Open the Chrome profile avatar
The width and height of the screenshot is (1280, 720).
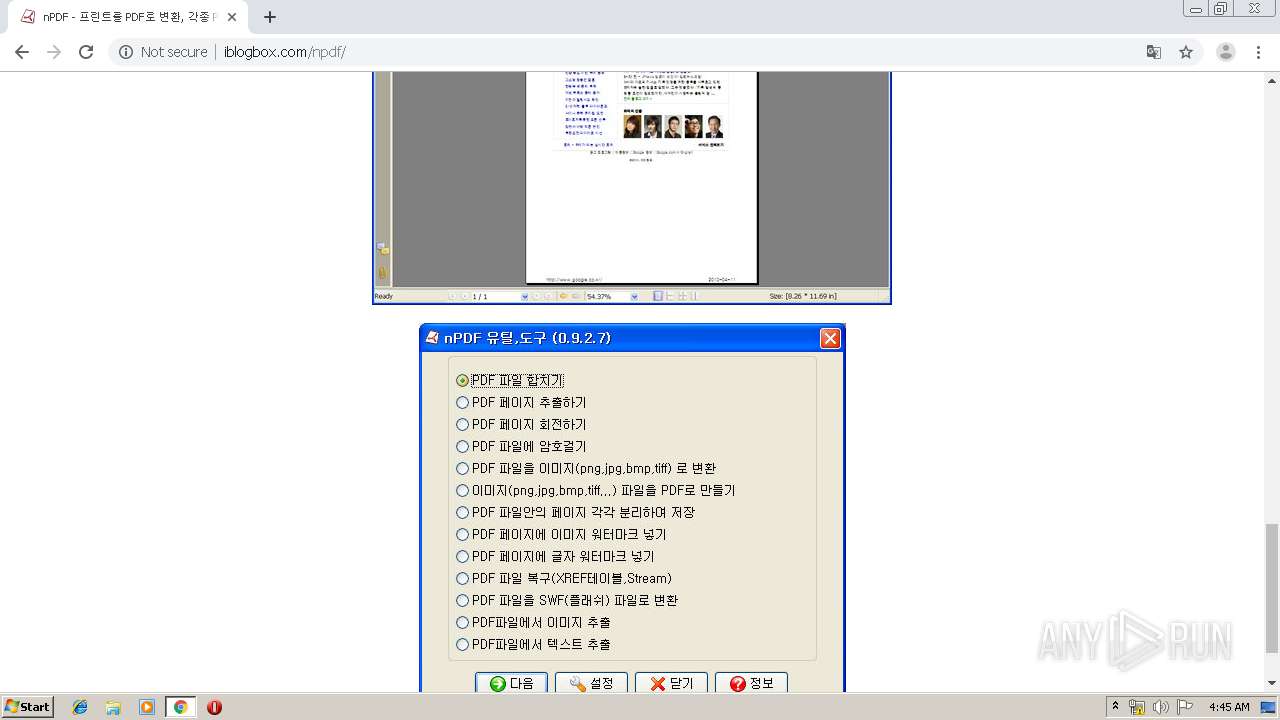click(1226, 52)
